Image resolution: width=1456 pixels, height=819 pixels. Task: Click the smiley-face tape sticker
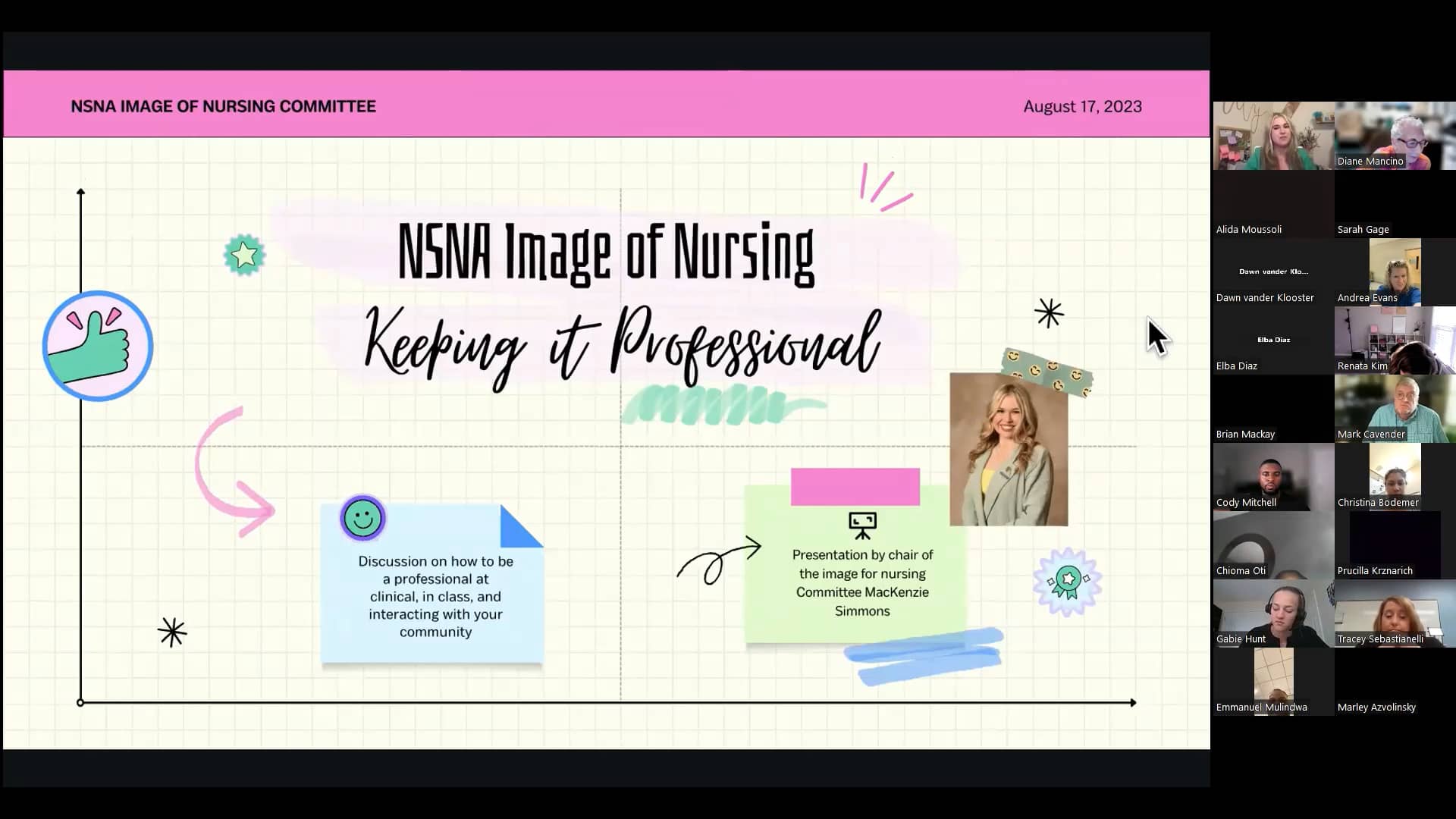(1047, 373)
